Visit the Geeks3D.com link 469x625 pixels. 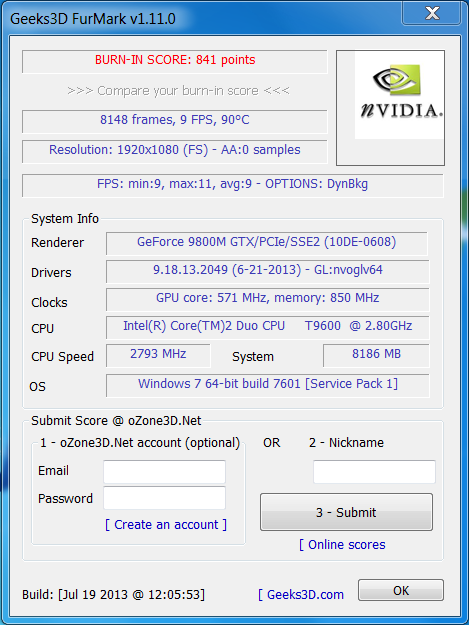[301, 594]
